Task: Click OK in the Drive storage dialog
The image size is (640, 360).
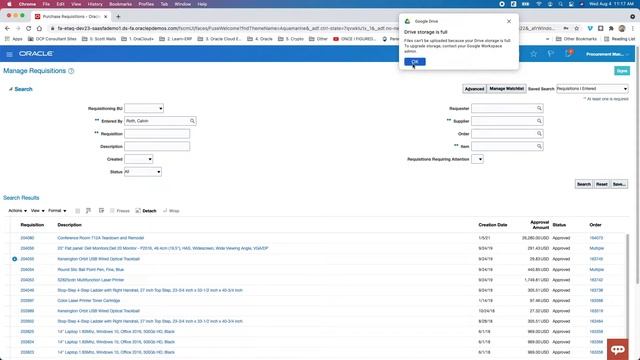Action: [415, 62]
